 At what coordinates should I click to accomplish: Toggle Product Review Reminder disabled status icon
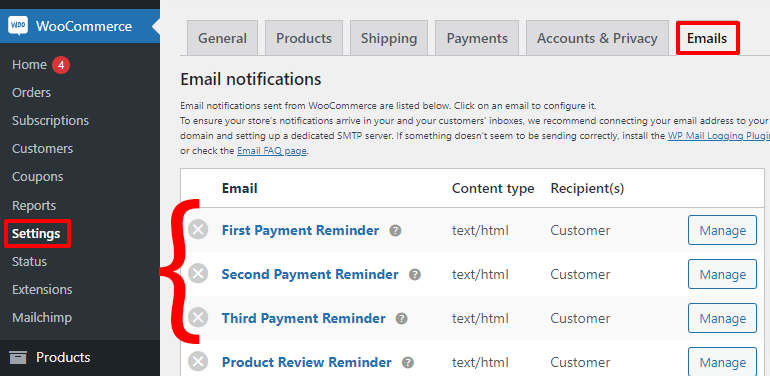coord(198,362)
